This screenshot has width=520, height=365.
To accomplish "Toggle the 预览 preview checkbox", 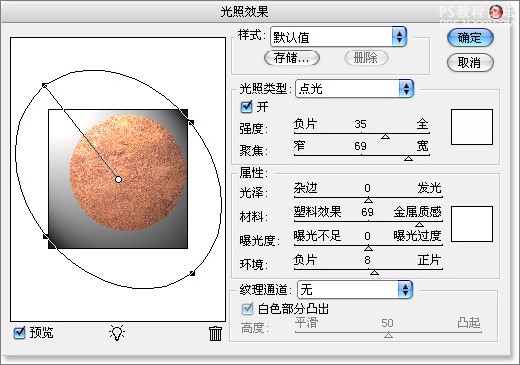I will 19,332.
